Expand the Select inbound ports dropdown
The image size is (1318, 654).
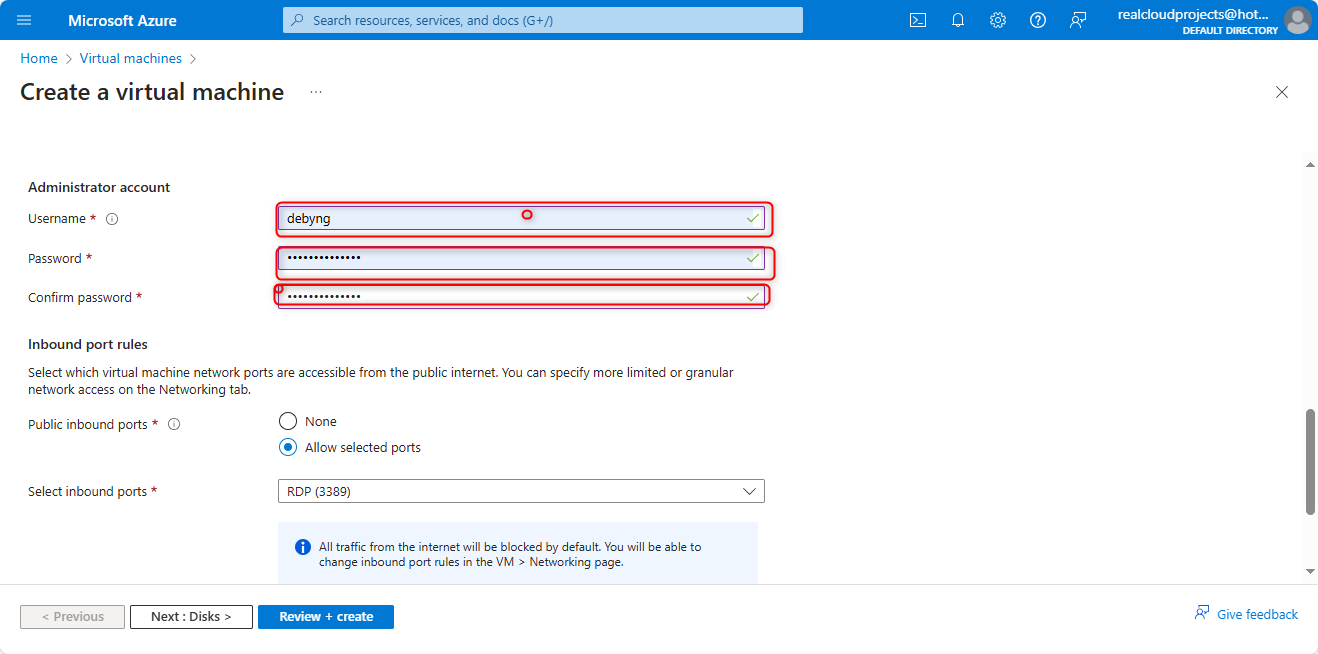(520, 491)
